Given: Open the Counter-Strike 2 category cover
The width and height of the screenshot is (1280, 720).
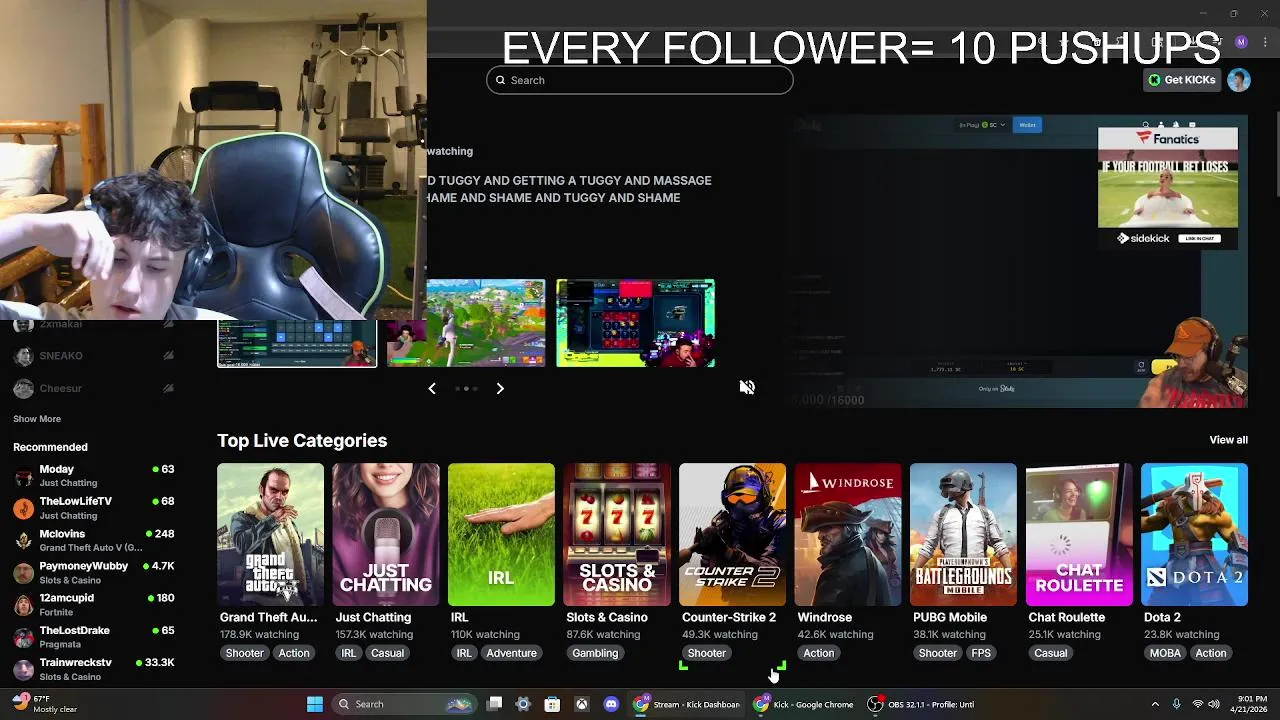Looking at the screenshot, I should coord(732,534).
